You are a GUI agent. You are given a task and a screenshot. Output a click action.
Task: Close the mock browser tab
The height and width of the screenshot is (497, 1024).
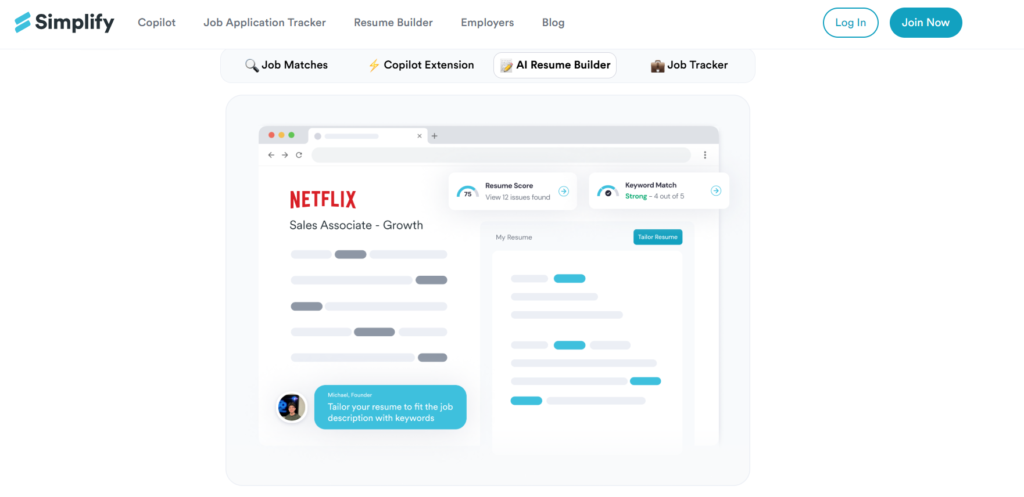[x=419, y=136]
